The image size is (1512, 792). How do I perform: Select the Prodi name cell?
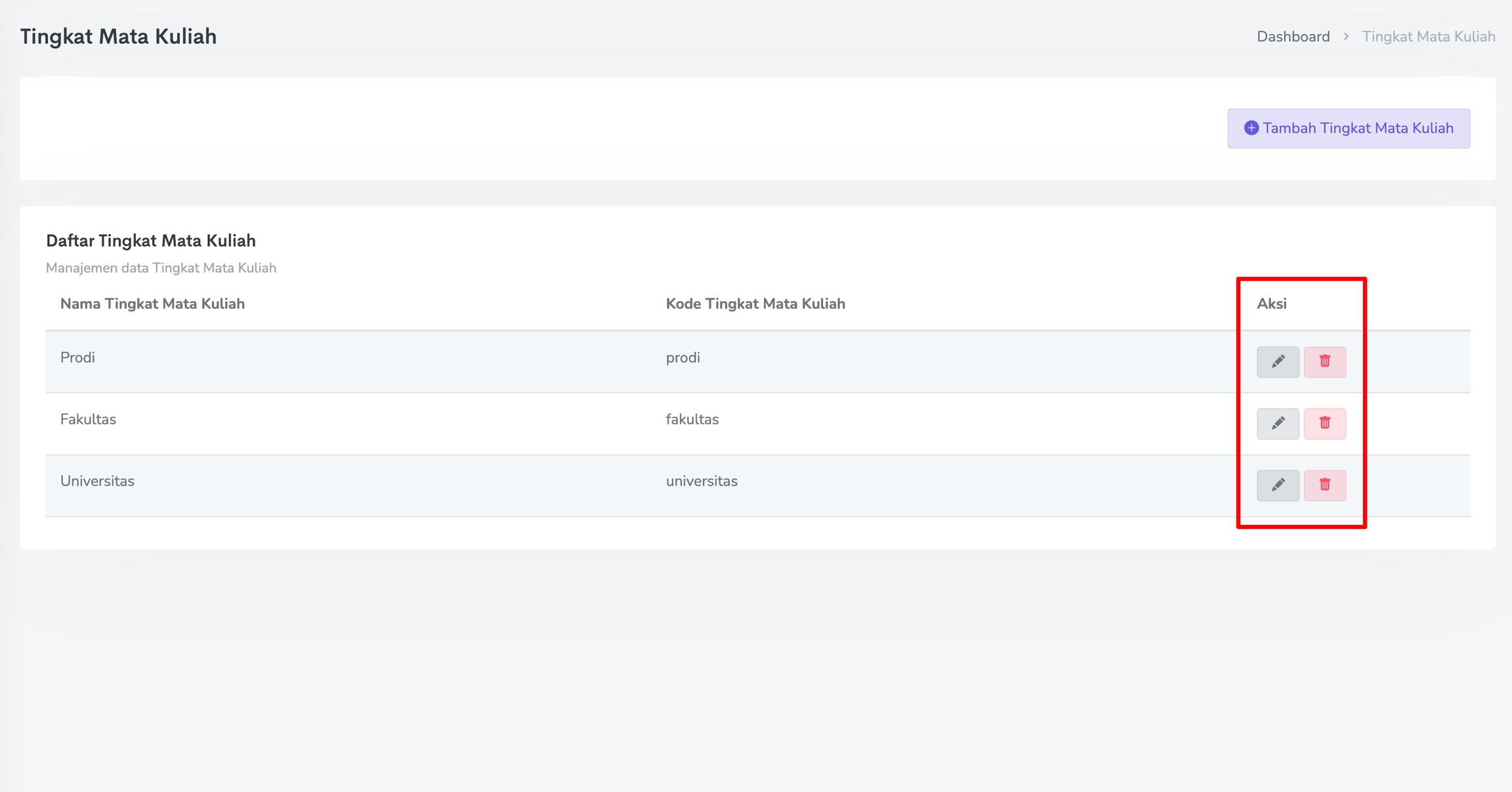[x=77, y=358]
